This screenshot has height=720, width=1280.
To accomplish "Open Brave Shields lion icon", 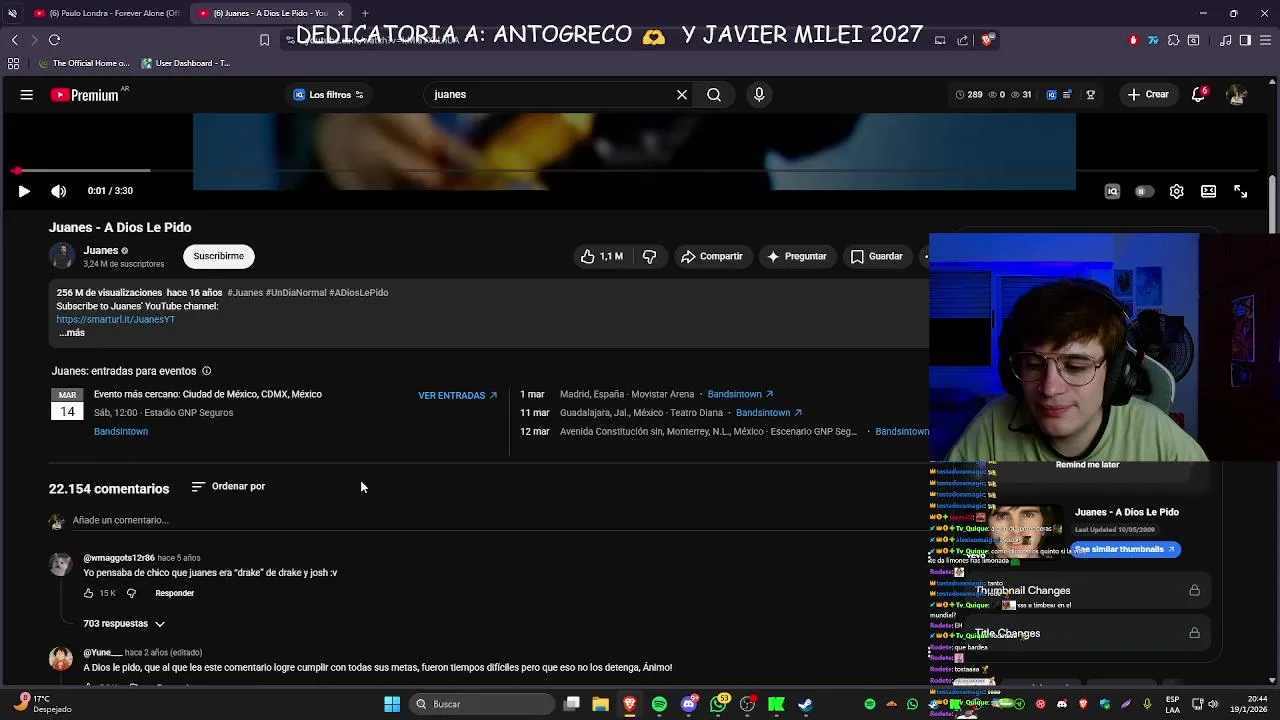I will (987, 40).
